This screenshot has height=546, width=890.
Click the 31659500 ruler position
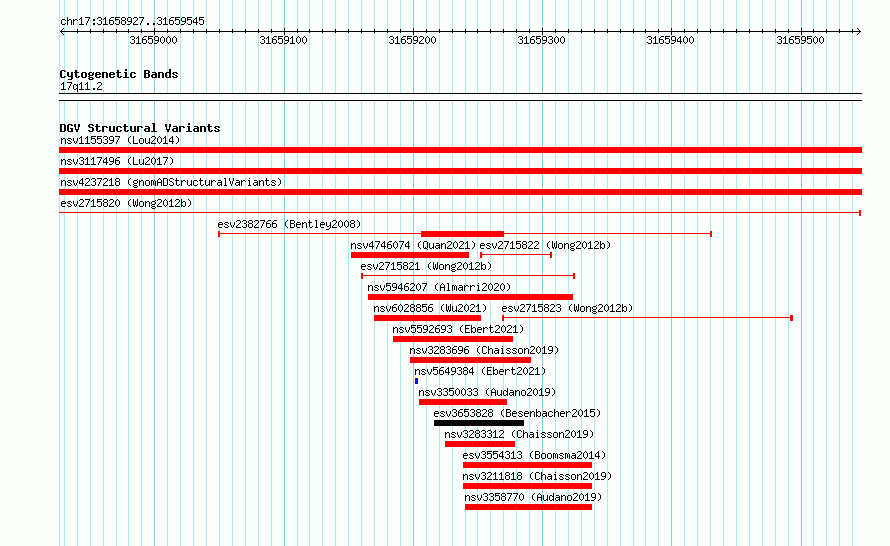(x=800, y=40)
